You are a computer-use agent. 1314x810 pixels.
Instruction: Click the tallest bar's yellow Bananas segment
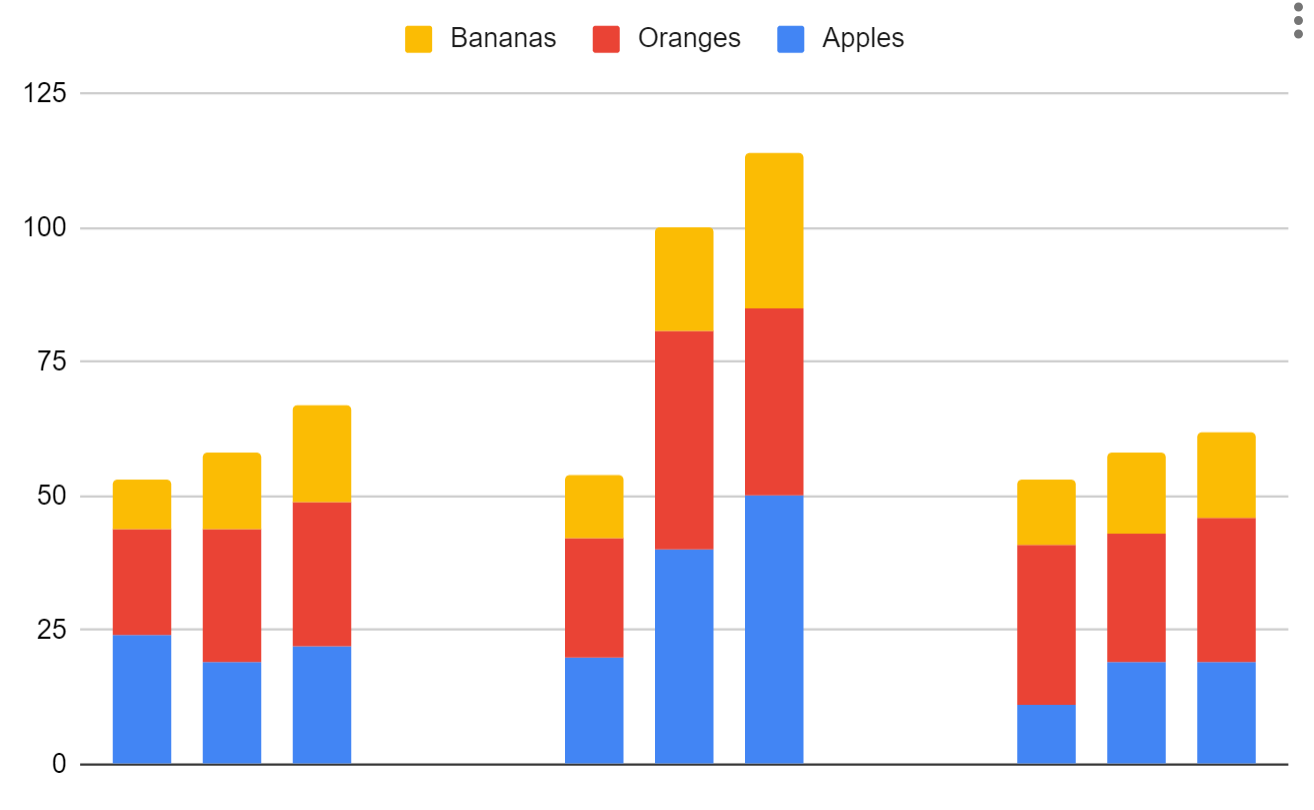click(x=774, y=231)
